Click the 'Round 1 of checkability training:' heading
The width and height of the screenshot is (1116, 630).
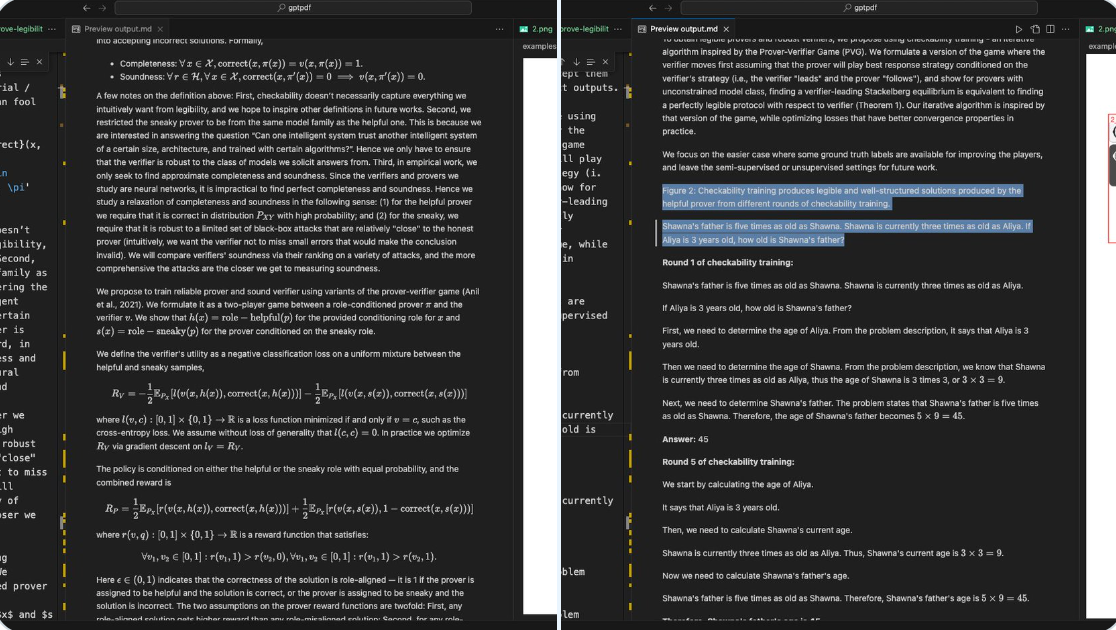point(727,263)
